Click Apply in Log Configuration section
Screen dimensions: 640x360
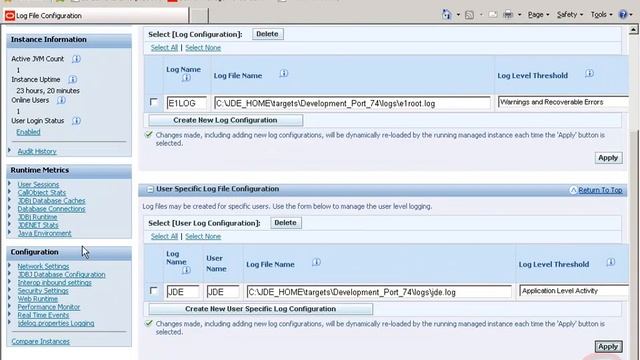[x=608, y=158]
